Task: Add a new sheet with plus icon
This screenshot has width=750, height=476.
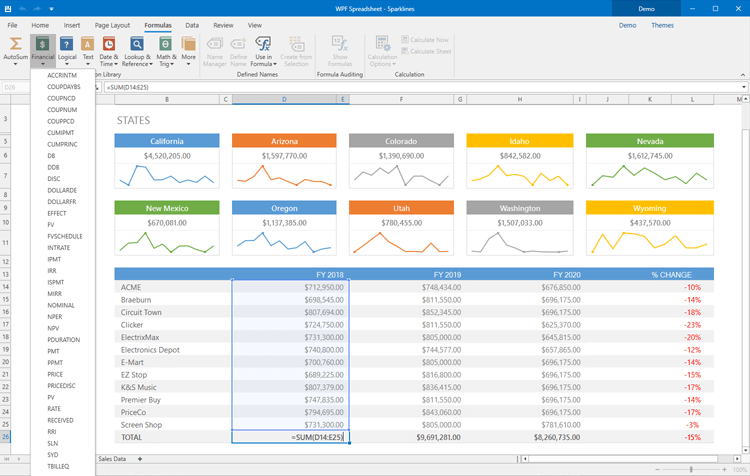Action: [139, 458]
